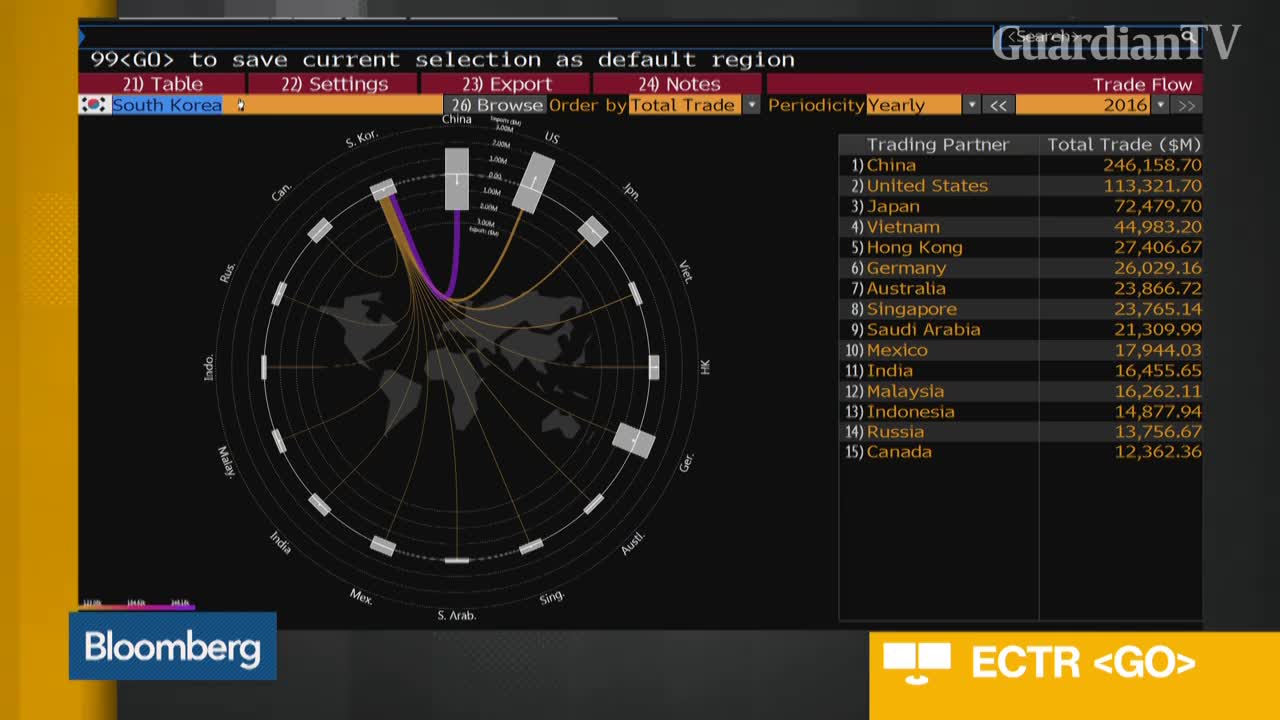Select the Singapore node on the chart
The width and height of the screenshot is (1280, 720).
tap(531, 546)
